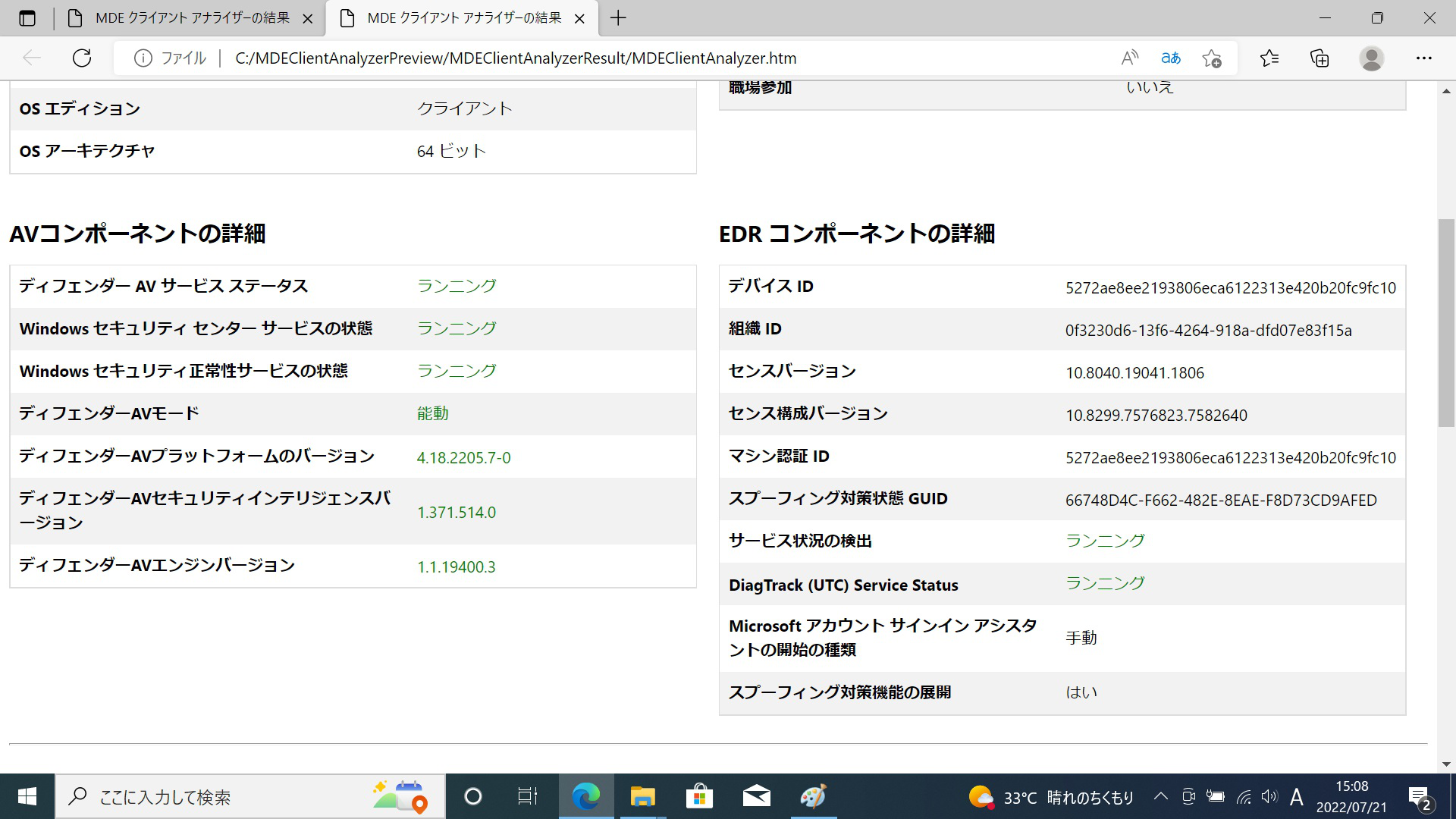Open Edge settings and more menu

[1423, 58]
